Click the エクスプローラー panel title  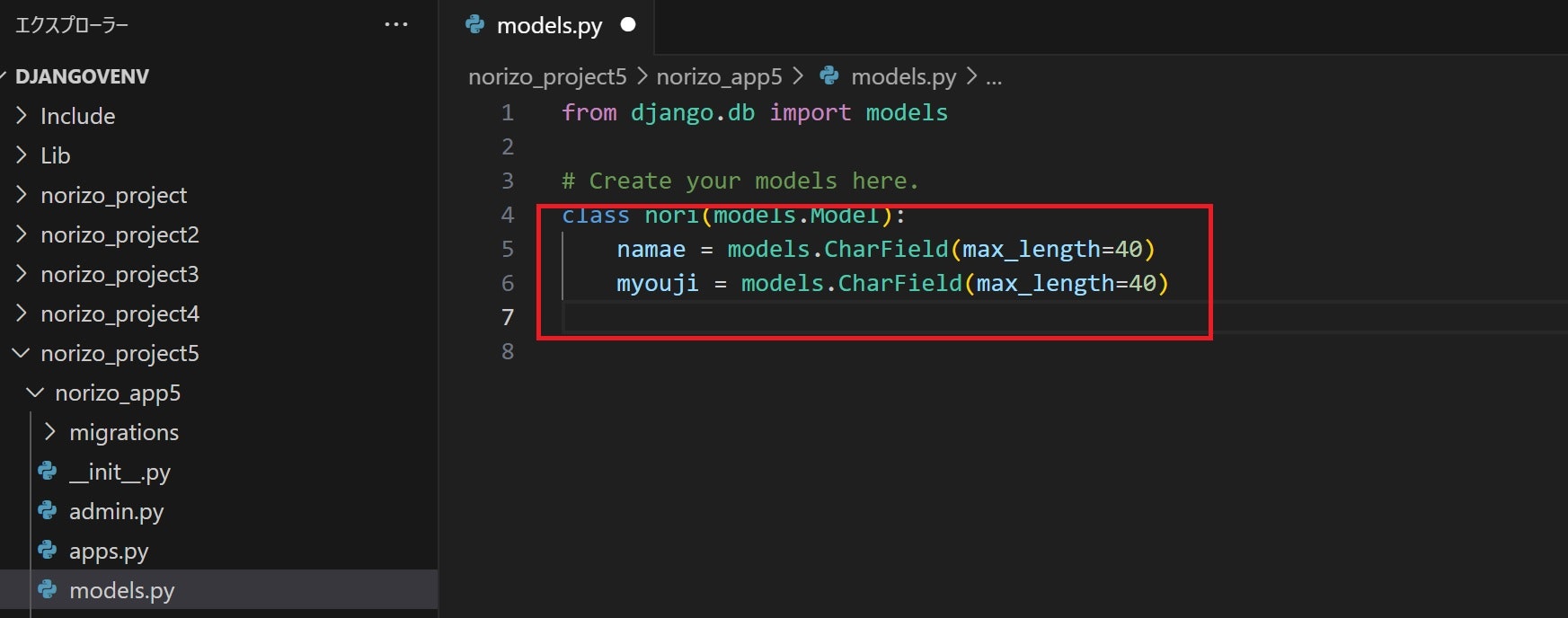tap(72, 25)
